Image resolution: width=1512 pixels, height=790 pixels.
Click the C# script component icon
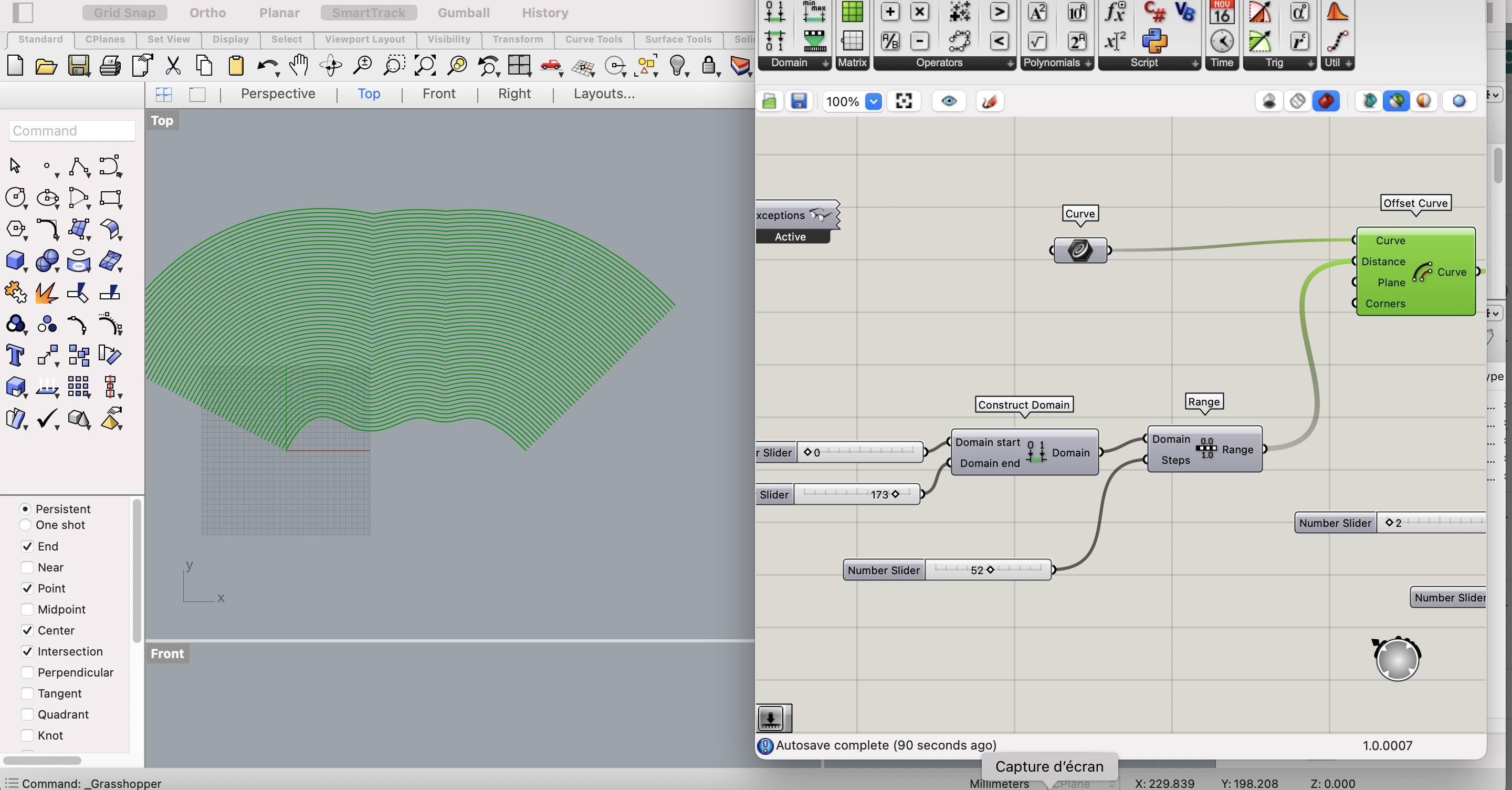point(1154,12)
